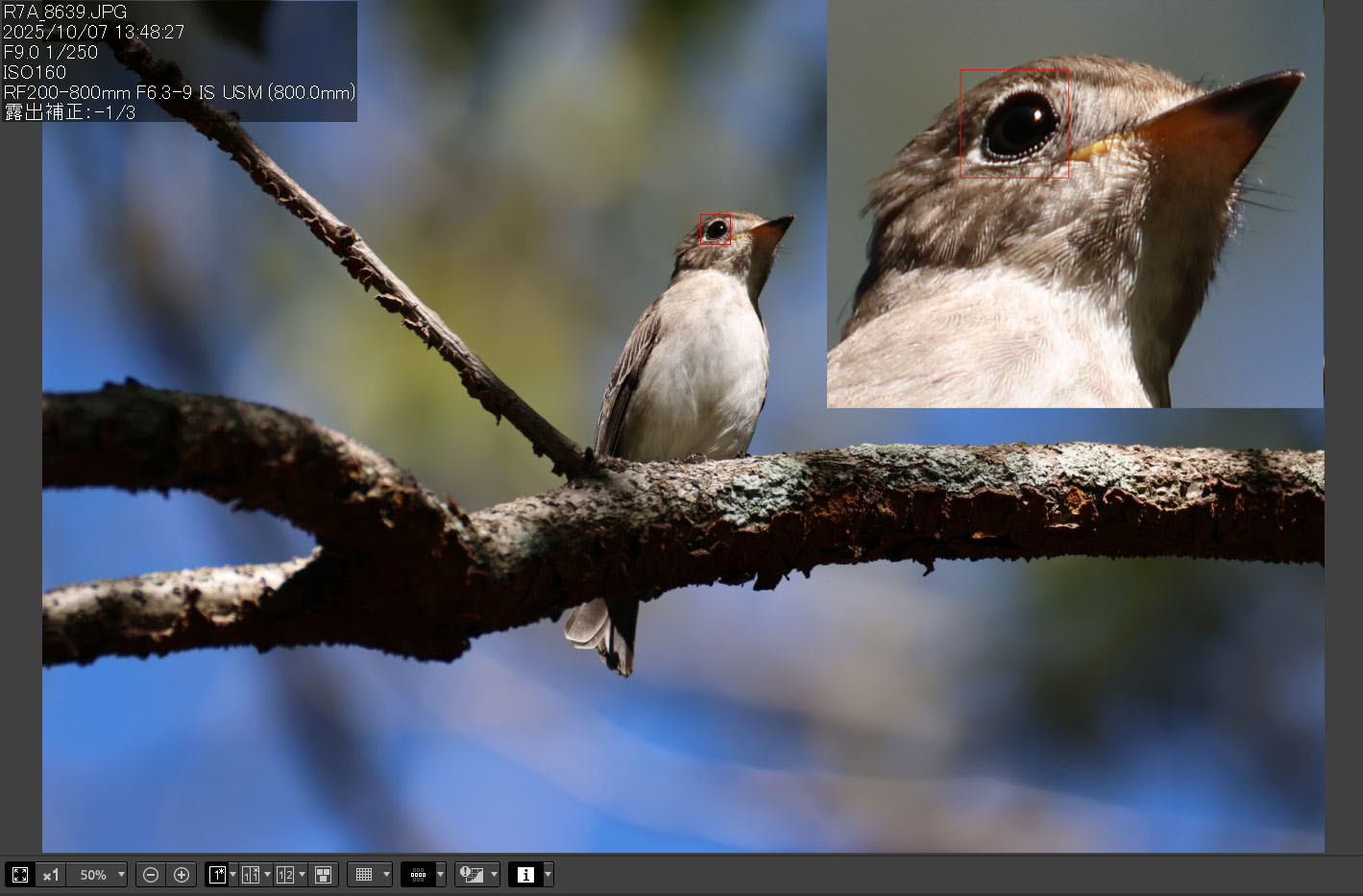Viewport: 1363px width, 896px height.
Task: Switch to multi-image layout view
Action: tap(324, 875)
